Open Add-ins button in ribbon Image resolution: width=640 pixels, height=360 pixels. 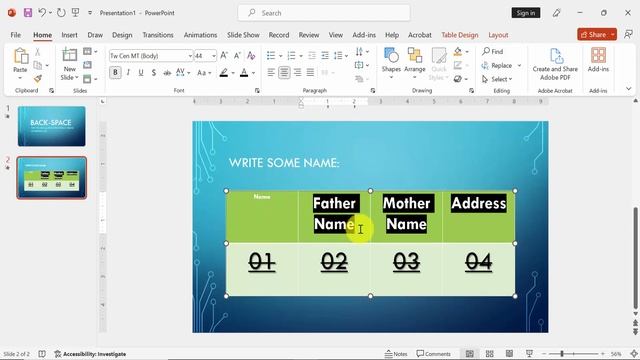[x=598, y=60]
